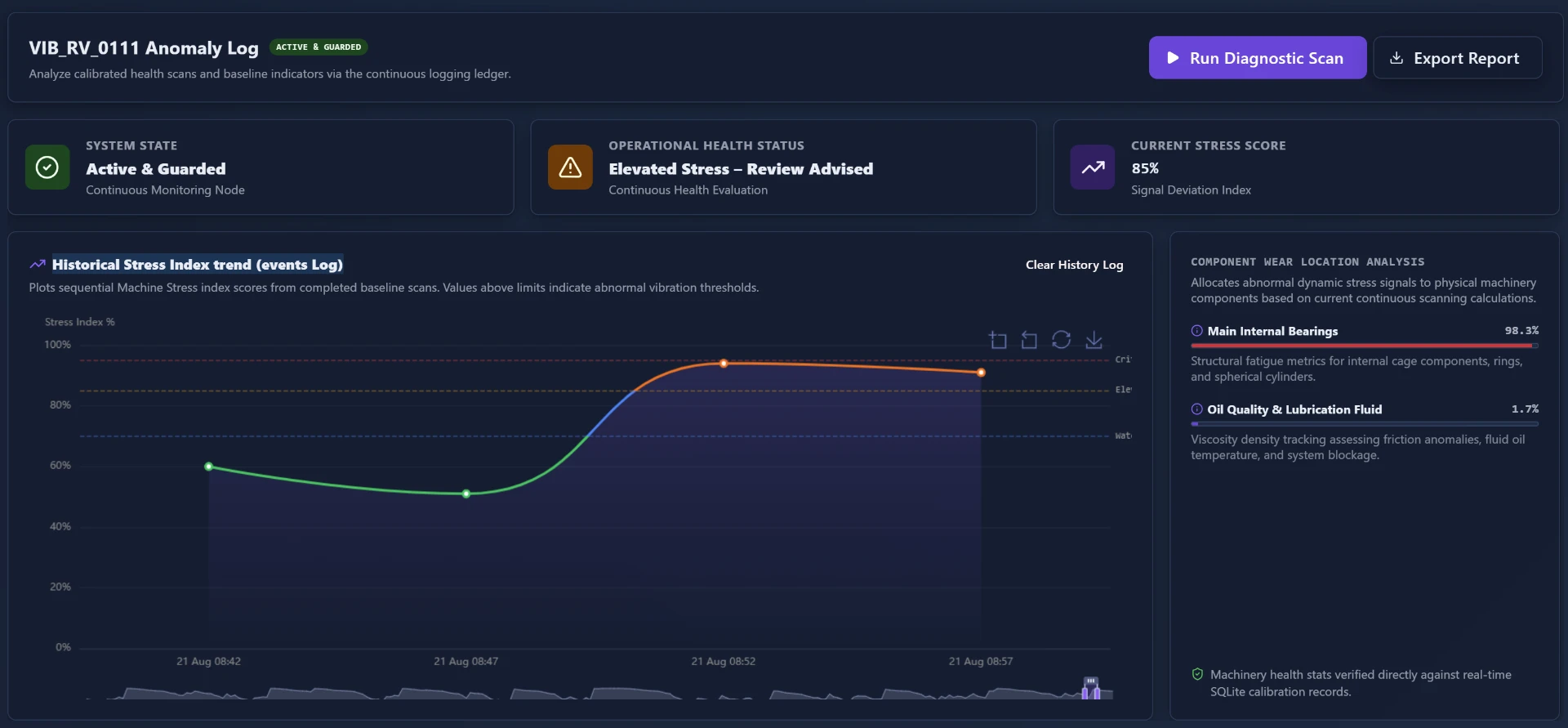Select the orange 21 Aug 08:52 peak data point

coord(724,364)
